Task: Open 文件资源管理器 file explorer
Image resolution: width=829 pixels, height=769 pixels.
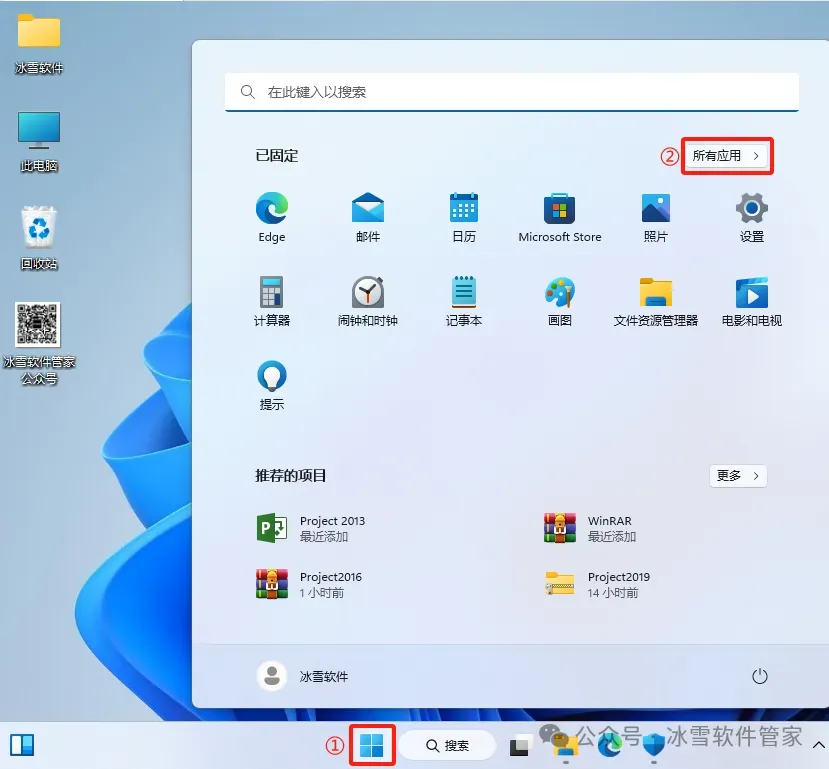Action: (656, 301)
